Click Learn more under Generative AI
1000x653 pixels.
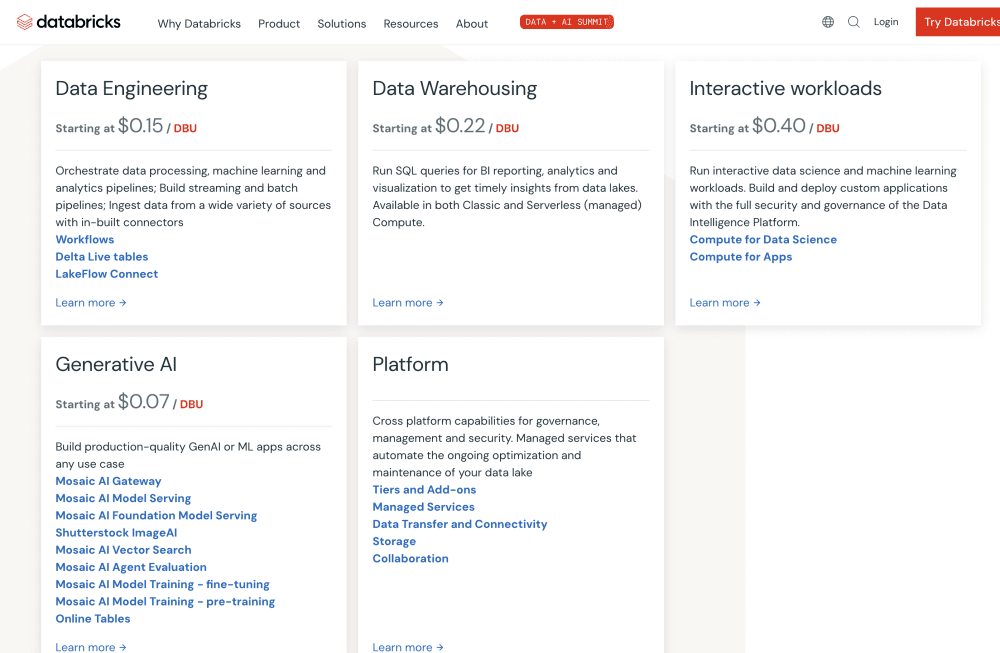tap(91, 647)
